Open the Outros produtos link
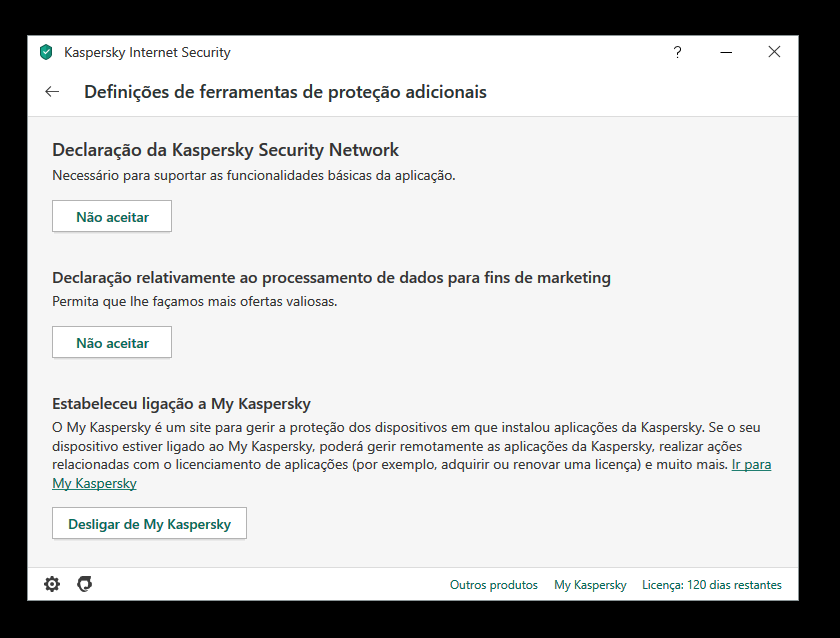Viewport: 840px width, 638px height. click(494, 585)
